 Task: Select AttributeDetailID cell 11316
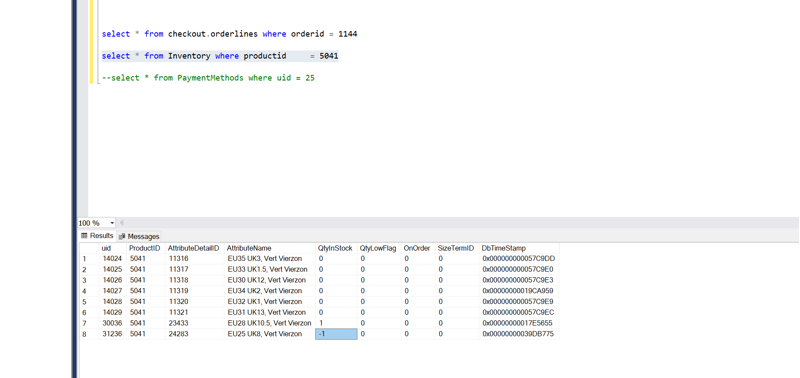point(194,259)
